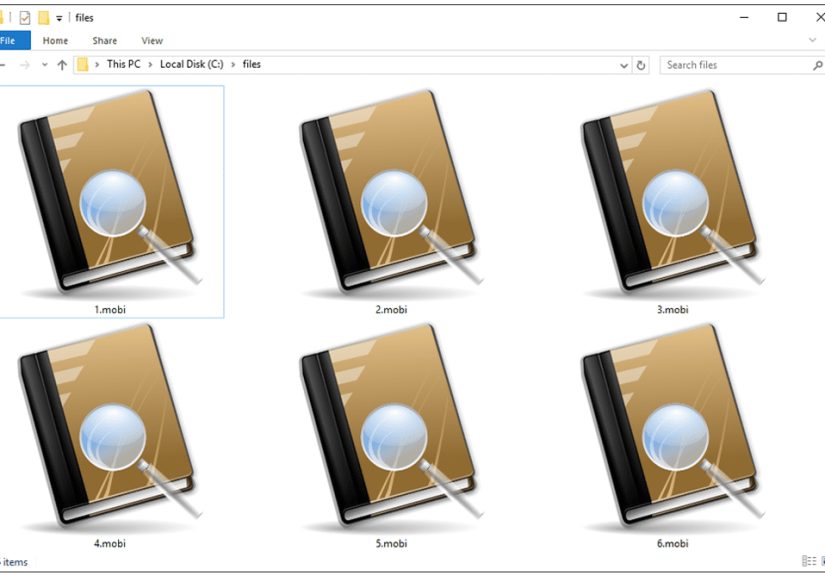Go forward with the forward arrow
The height and width of the screenshot is (575, 825).
pos(24,65)
